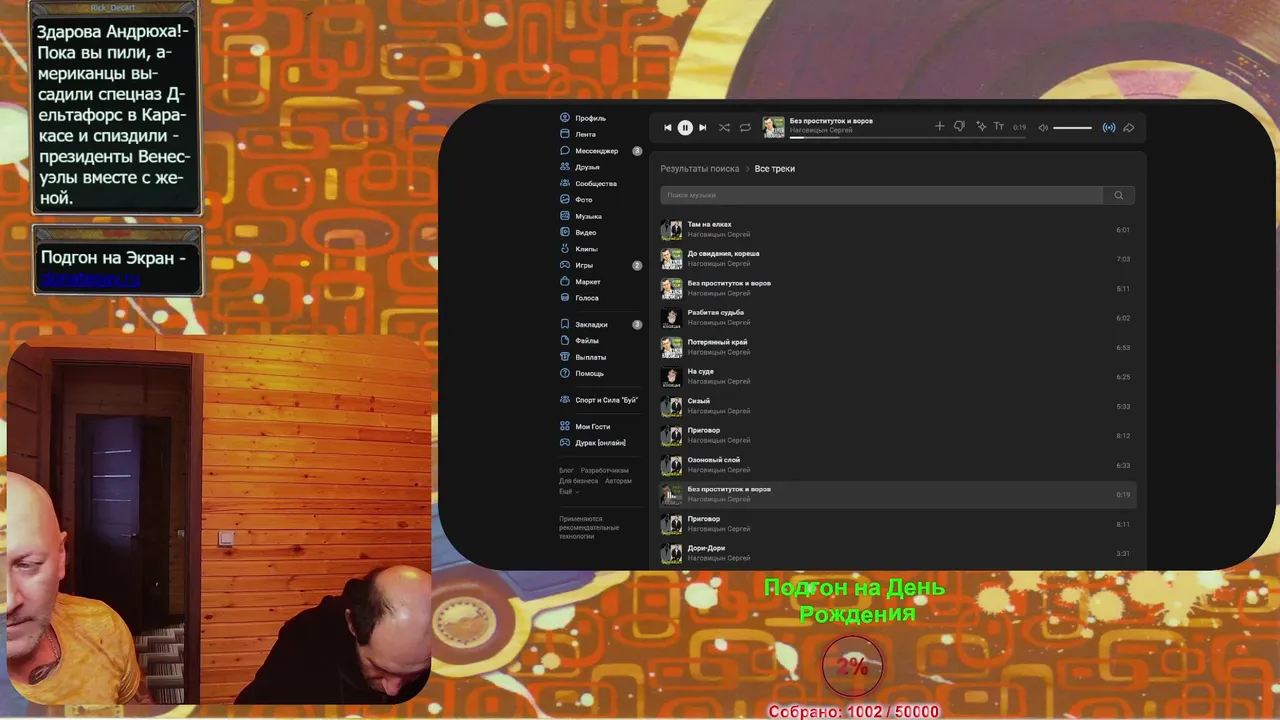
Task: Add current track with the plus icon
Action: click(939, 126)
